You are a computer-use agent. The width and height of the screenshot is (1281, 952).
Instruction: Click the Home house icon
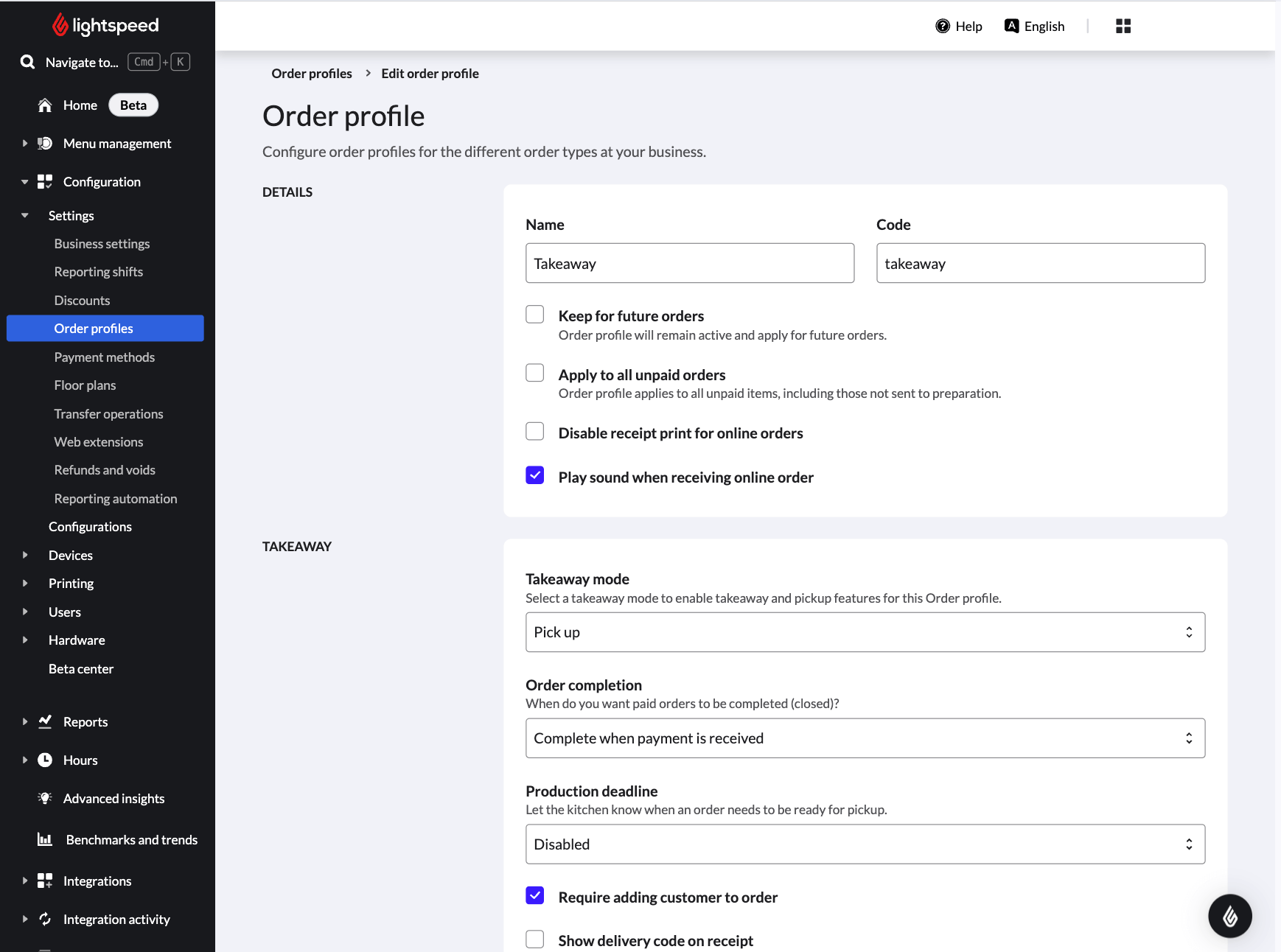coord(45,105)
